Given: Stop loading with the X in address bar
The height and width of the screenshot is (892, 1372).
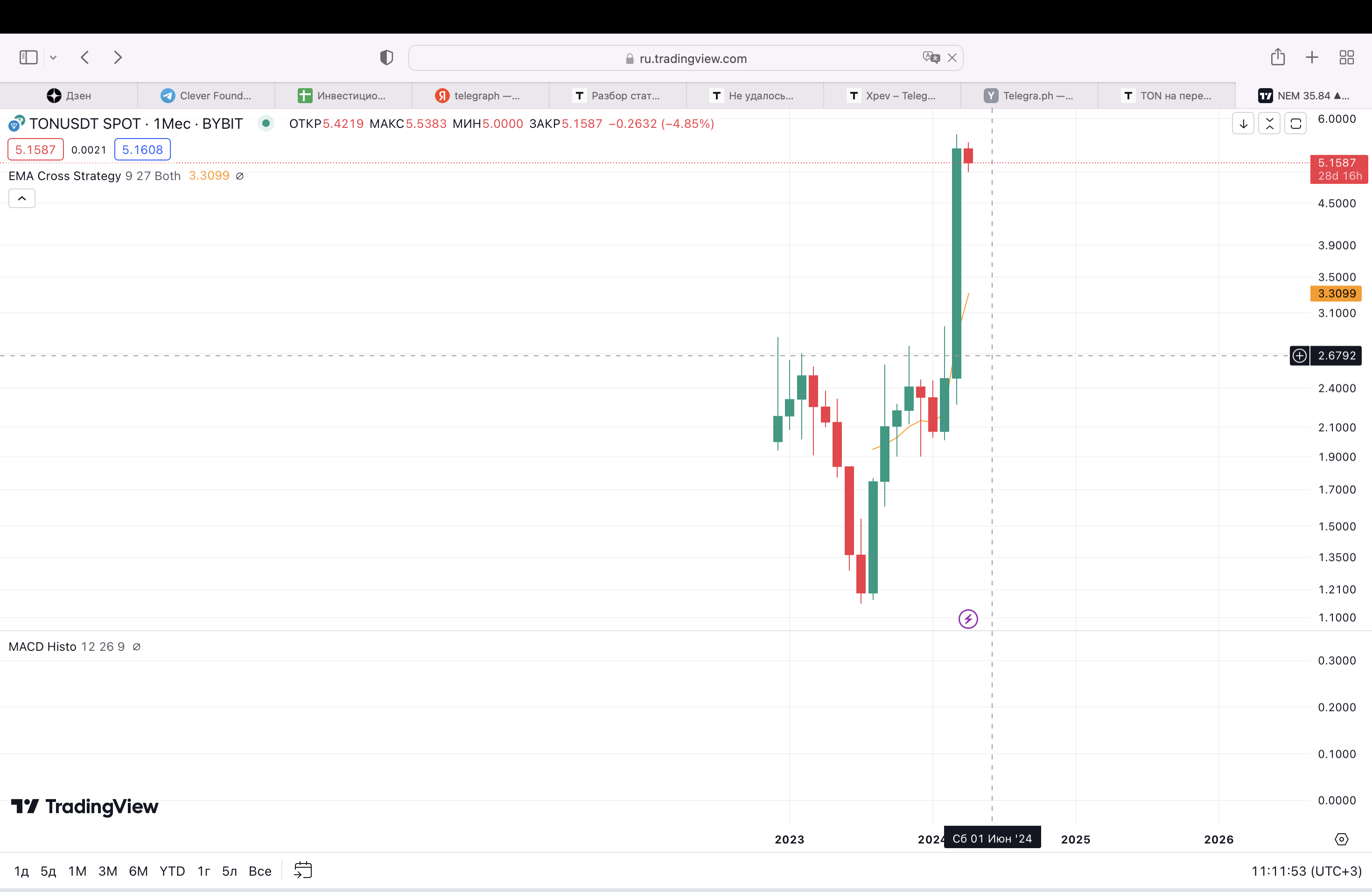Looking at the screenshot, I should (x=952, y=58).
